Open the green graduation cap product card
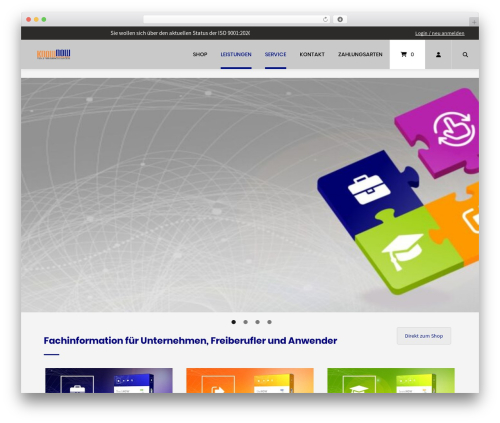Image resolution: width=500 pixels, height=423 pixels. click(391, 380)
